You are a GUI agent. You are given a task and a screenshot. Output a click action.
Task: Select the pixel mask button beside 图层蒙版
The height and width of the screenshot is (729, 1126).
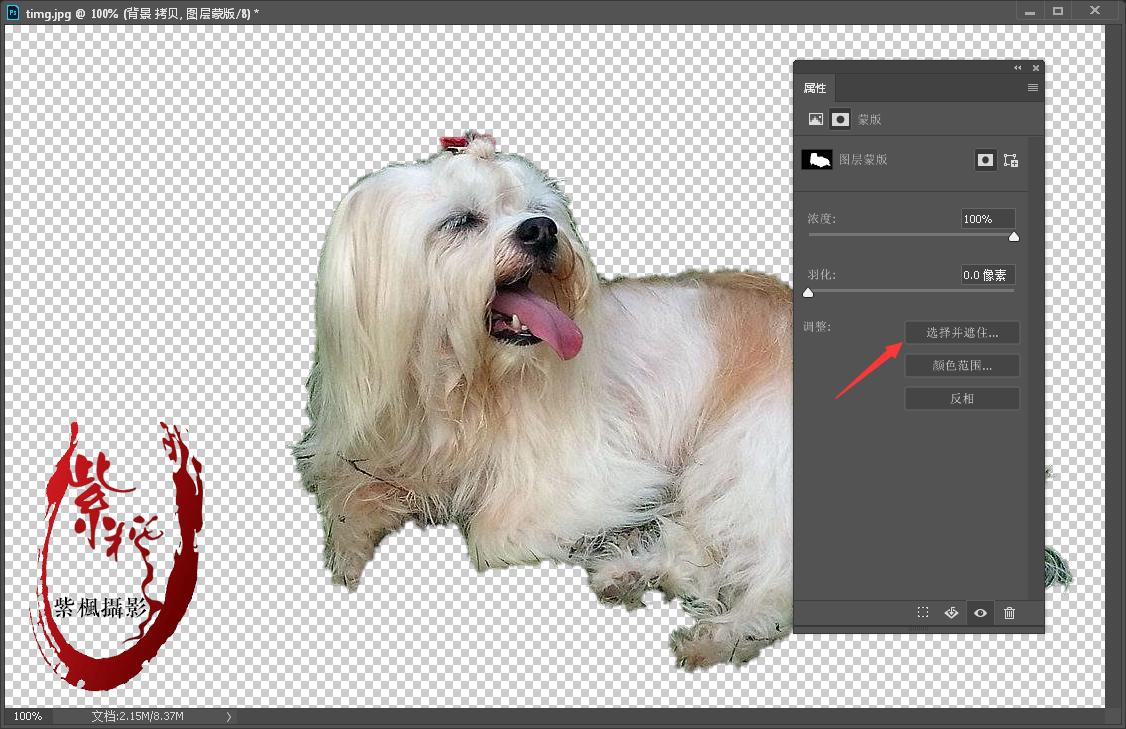coord(986,160)
